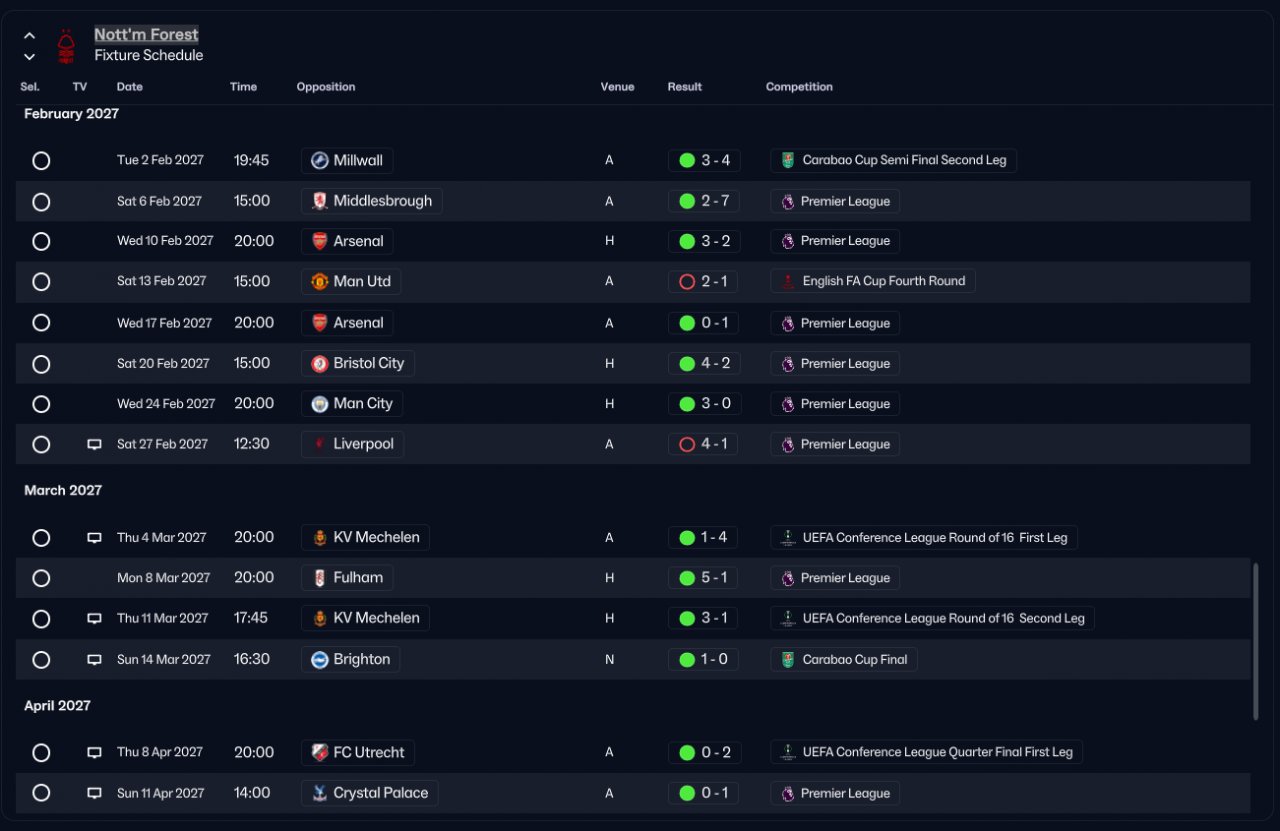Select the radio button for Middlesbrough fixture
This screenshot has width=1280, height=831.
[x=41, y=202]
